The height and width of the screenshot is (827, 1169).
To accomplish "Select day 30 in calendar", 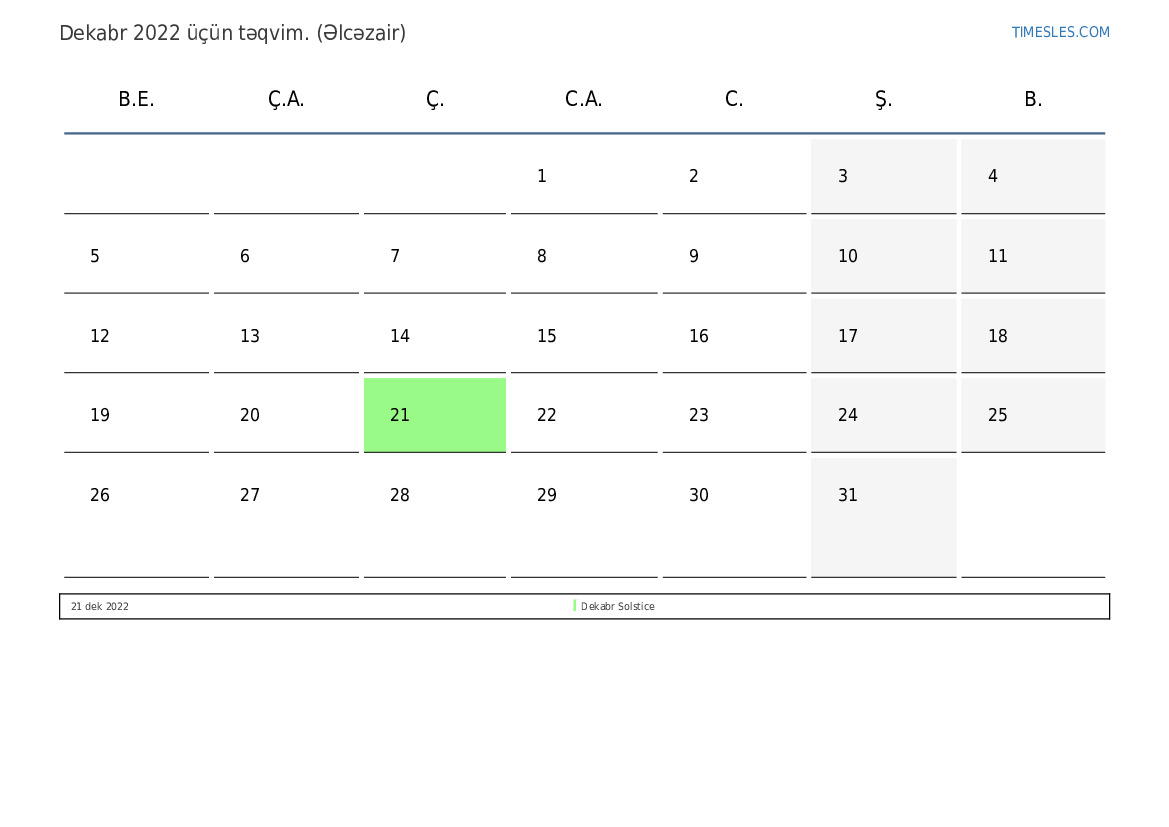I will point(734,517).
